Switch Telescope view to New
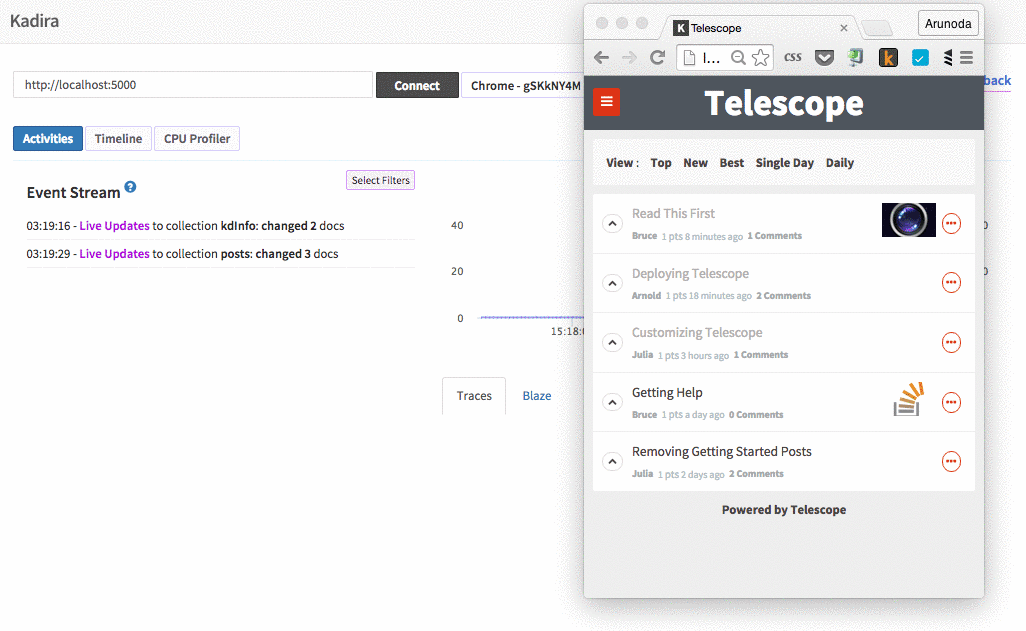1026x631 pixels. pyautogui.click(x=696, y=163)
